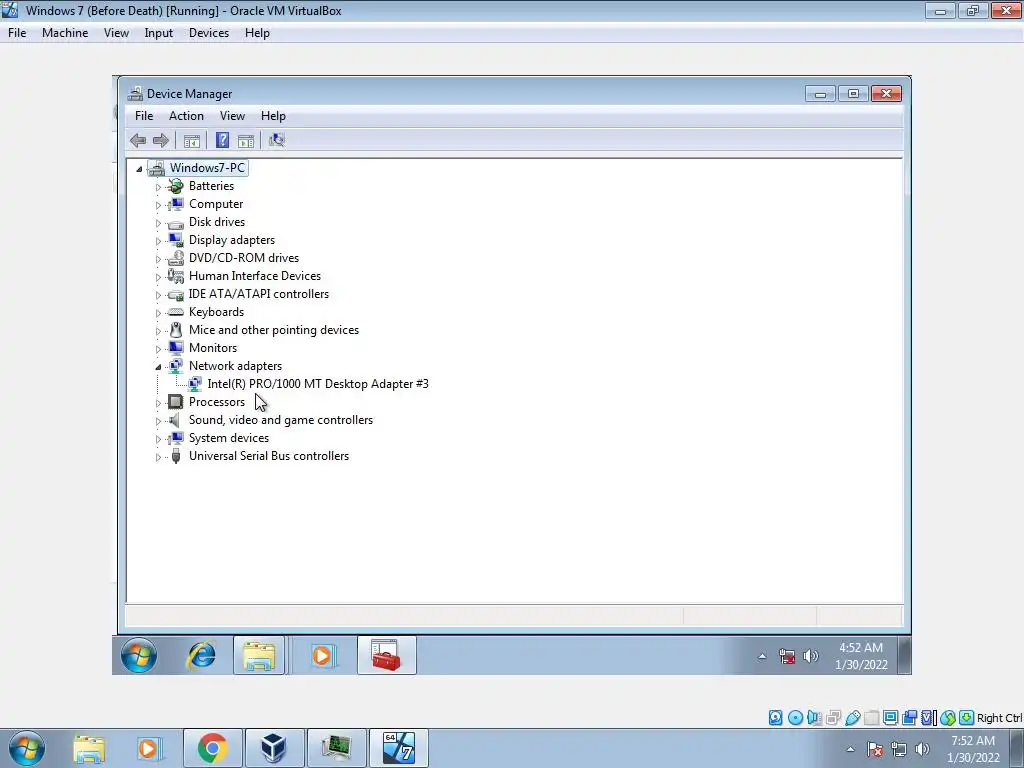The height and width of the screenshot is (768, 1024).
Task: Open Device Manager Action menu
Action: [186, 116]
